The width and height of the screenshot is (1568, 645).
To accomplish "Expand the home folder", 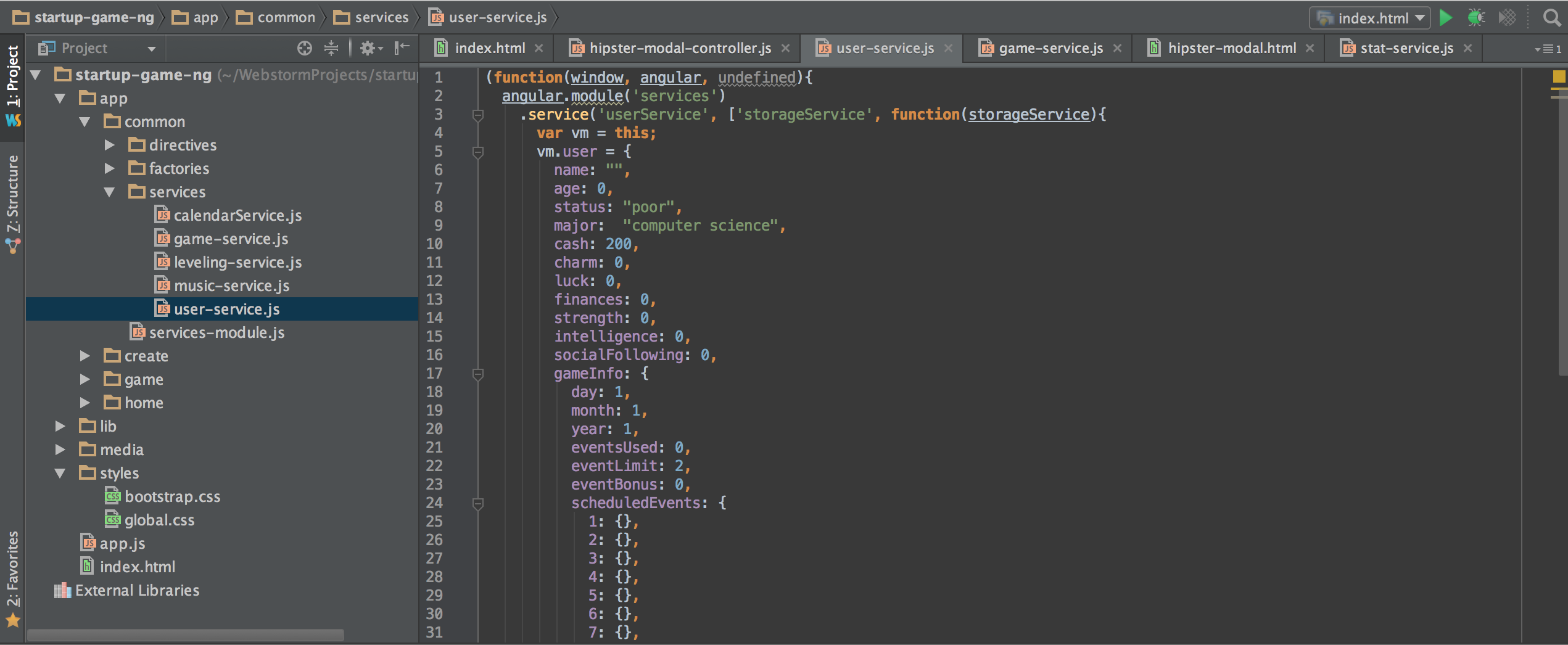I will [x=85, y=403].
